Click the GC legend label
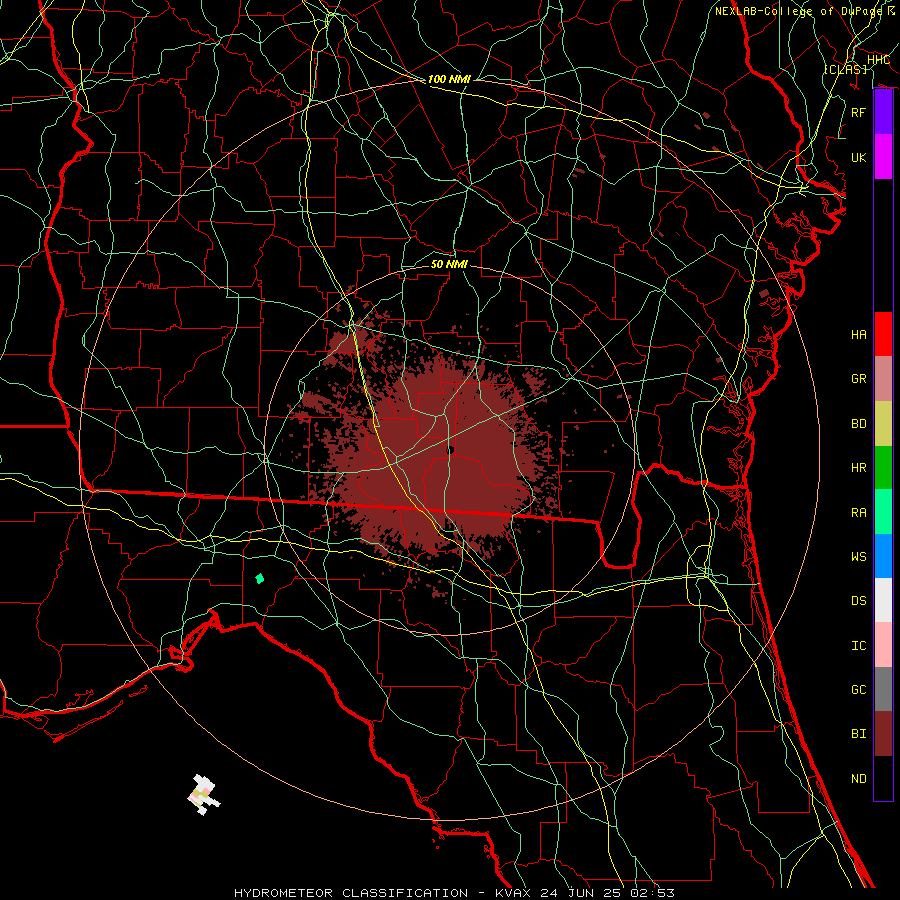Viewport: 900px width, 900px height. click(859, 690)
